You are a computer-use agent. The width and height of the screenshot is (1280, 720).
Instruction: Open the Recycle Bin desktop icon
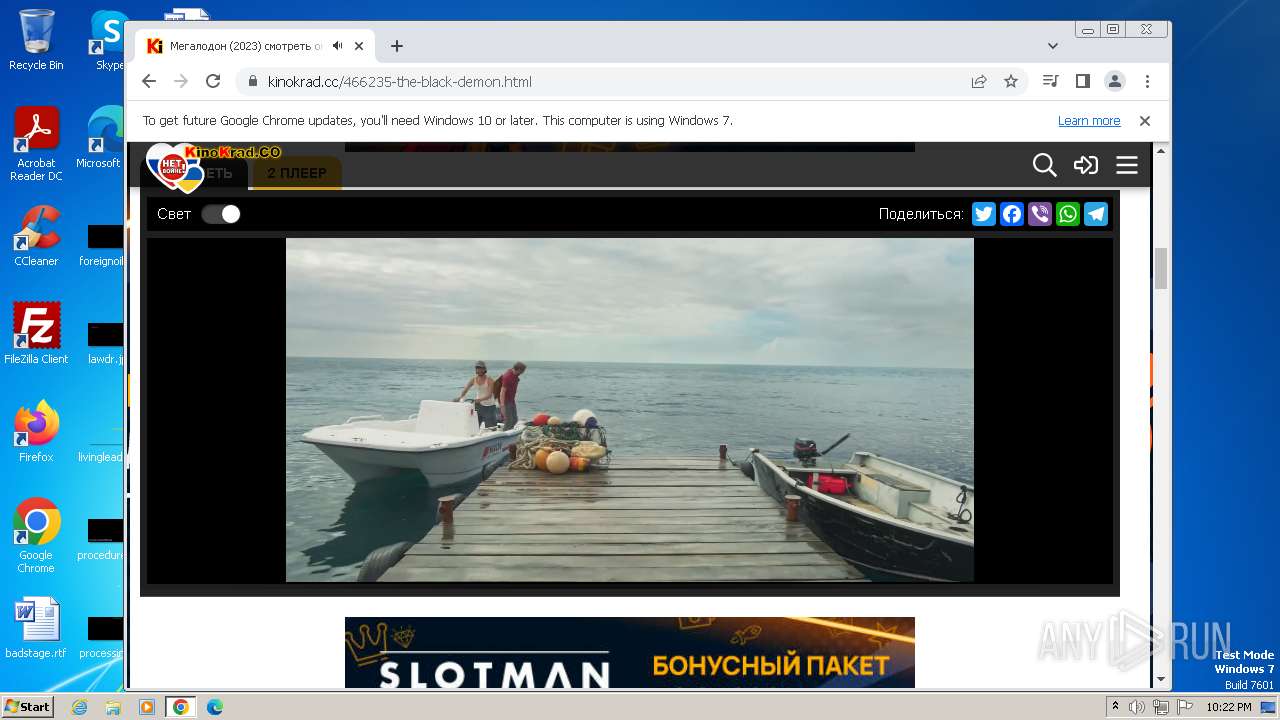coord(36,40)
